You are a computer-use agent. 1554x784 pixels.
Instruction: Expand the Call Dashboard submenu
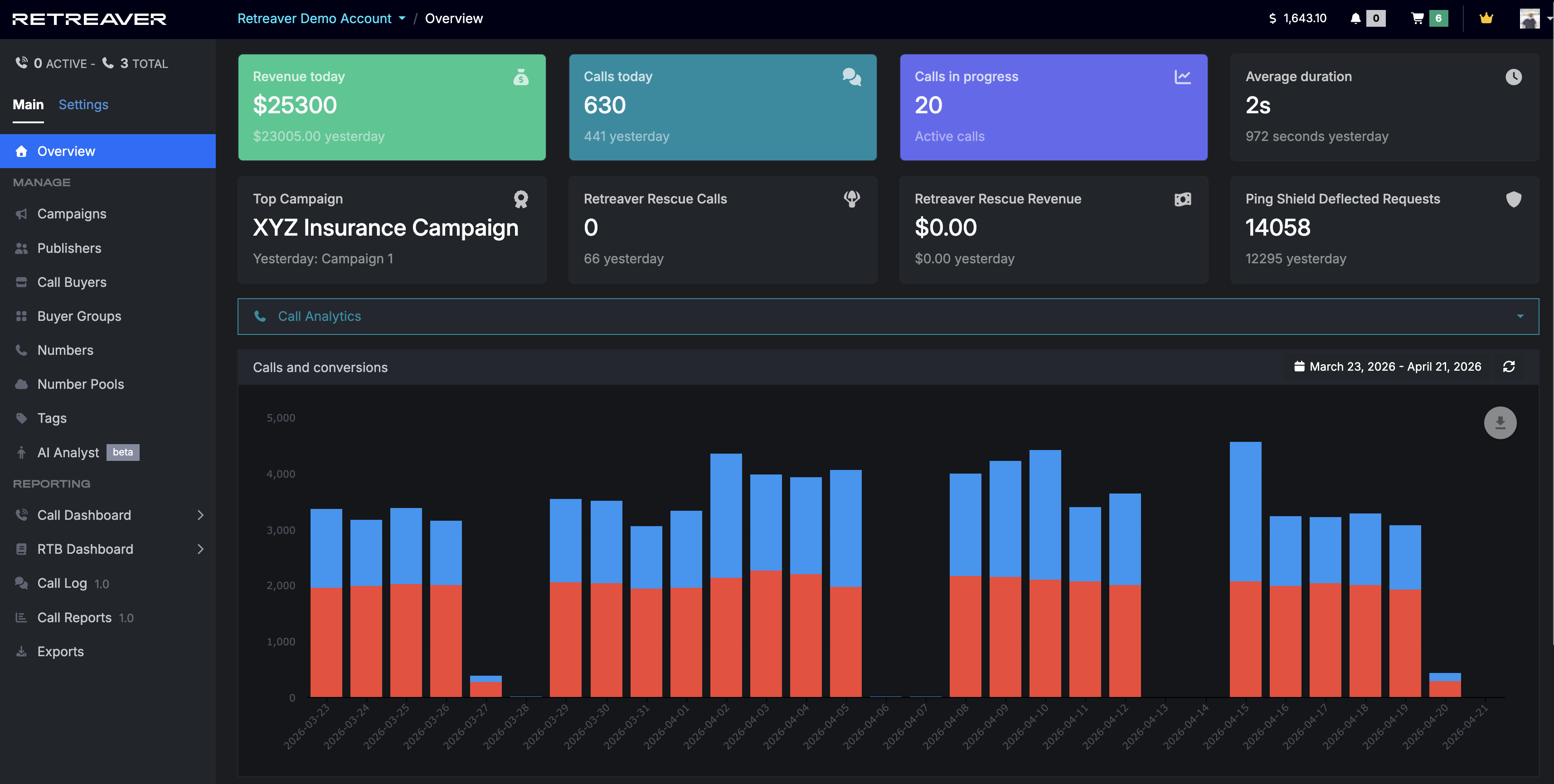coord(200,515)
